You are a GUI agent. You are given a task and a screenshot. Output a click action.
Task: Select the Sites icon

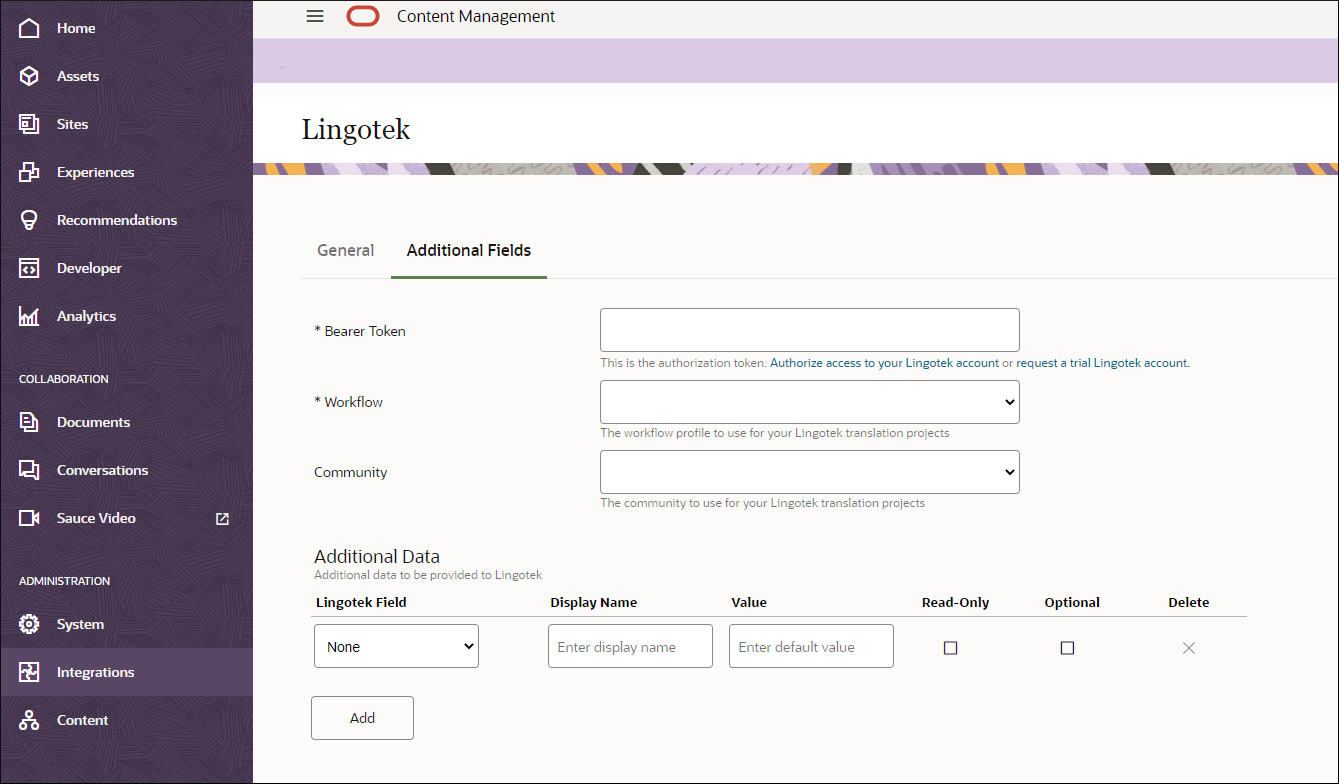[29, 124]
